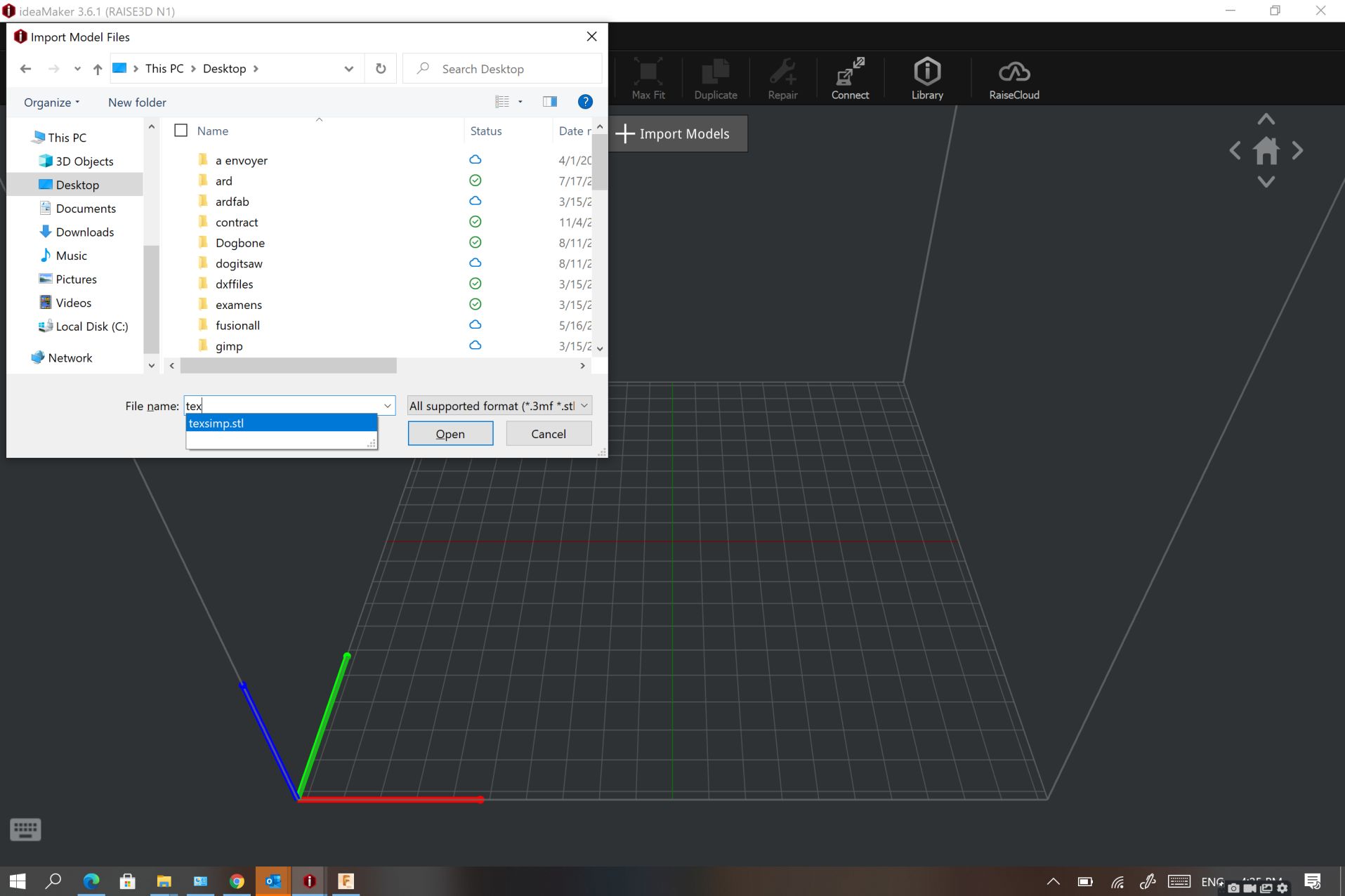Click the horizontal scrollbar thumb in file list

[x=288, y=366]
